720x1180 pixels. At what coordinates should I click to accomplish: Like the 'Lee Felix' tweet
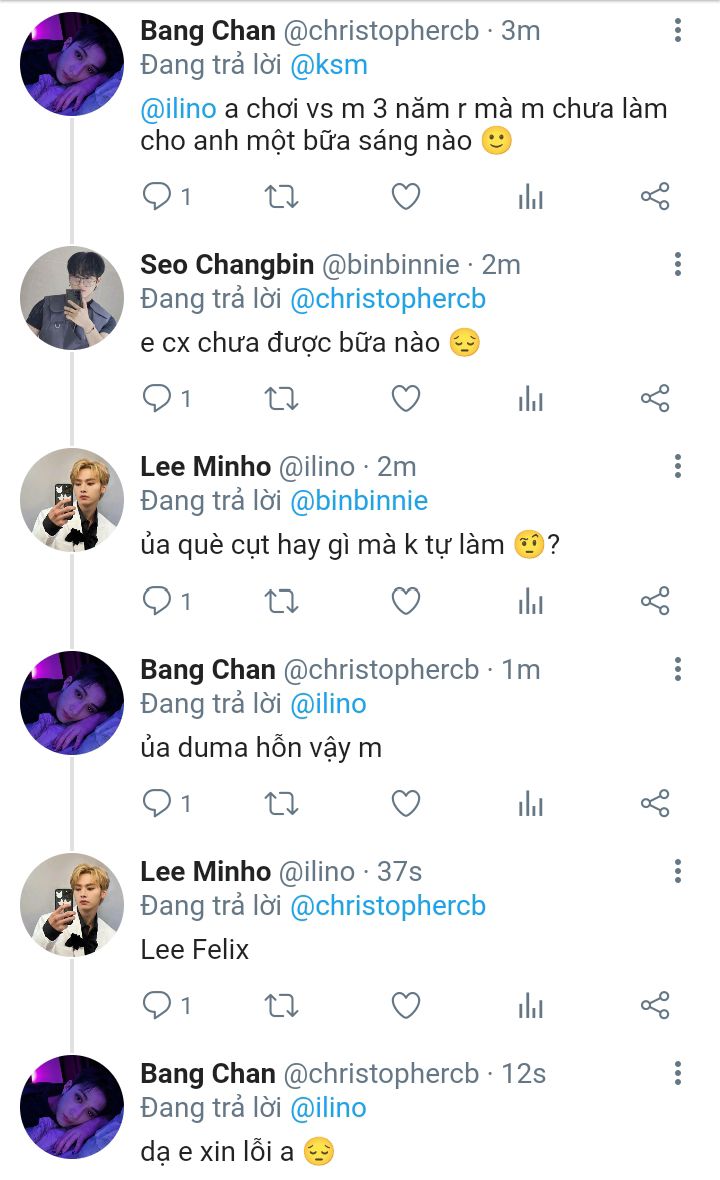pyautogui.click(x=406, y=1005)
